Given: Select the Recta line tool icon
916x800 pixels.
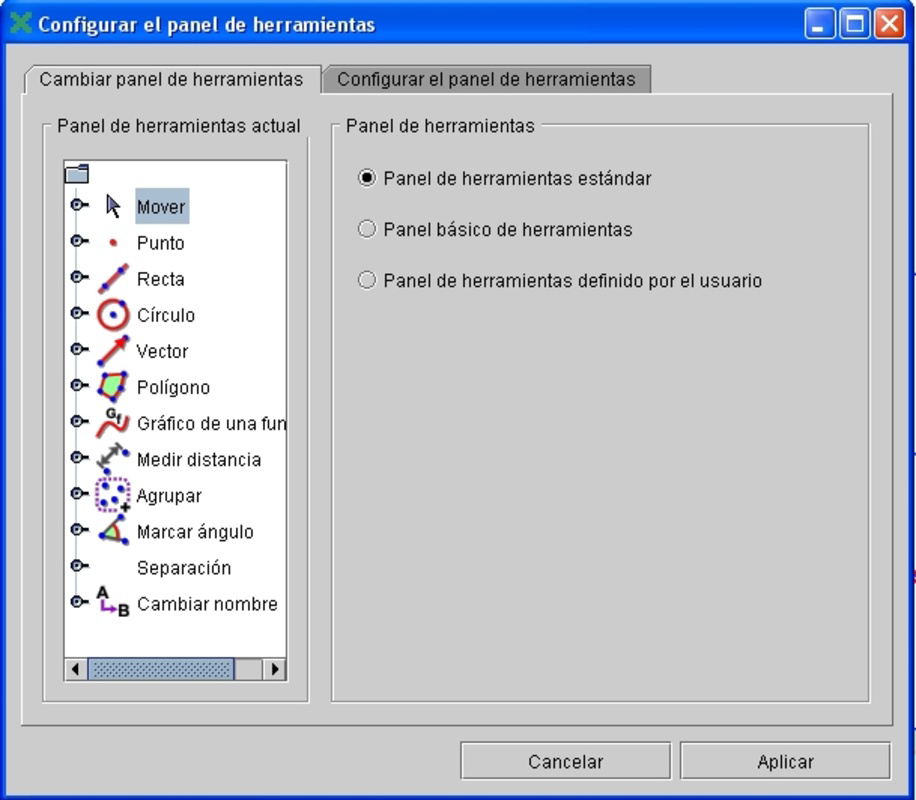Looking at the screenshot, I should click(x=113, y=279).
